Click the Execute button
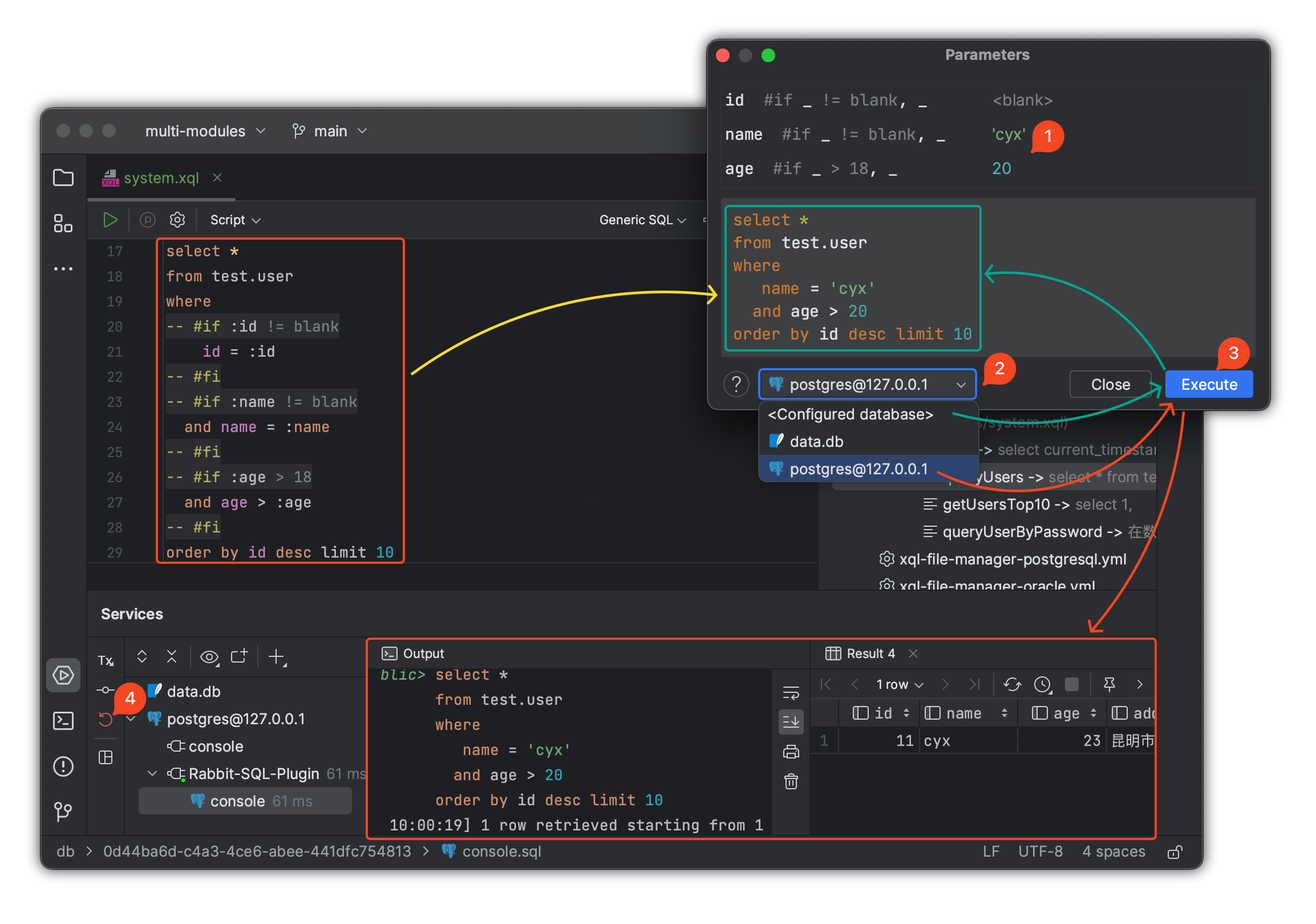Image resolution: width=1316 pixels, height=924 pixels. click(1209, 384)
